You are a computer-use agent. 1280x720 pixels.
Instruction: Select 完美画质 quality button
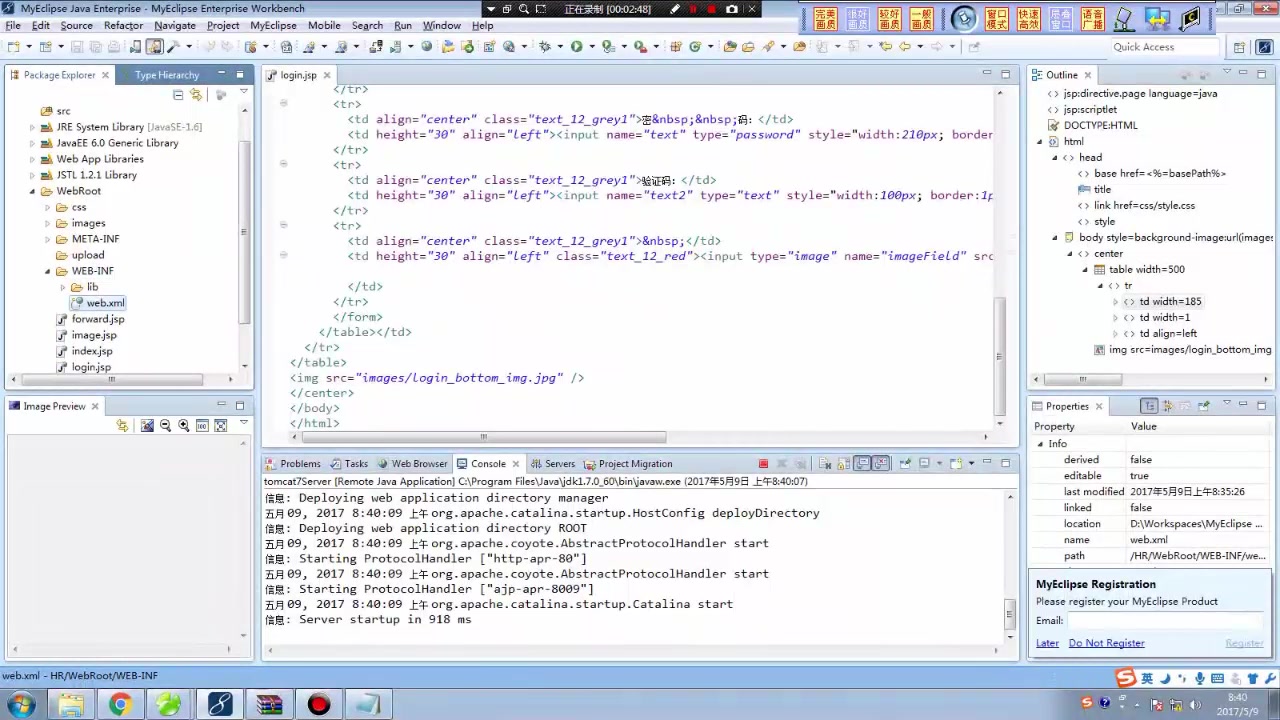tap(825, 18)
